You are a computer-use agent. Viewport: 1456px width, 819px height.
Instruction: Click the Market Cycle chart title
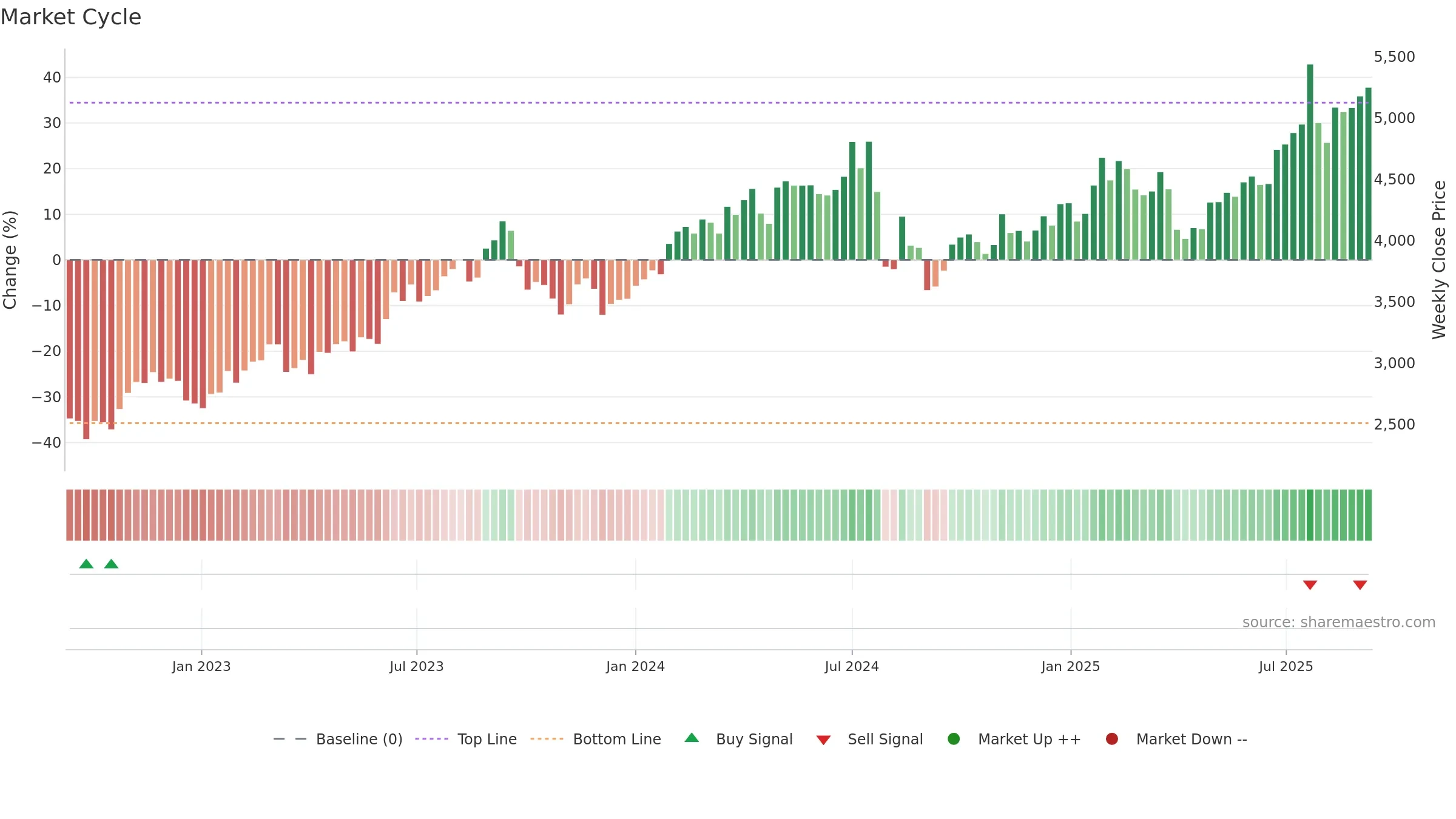point(71,17)
